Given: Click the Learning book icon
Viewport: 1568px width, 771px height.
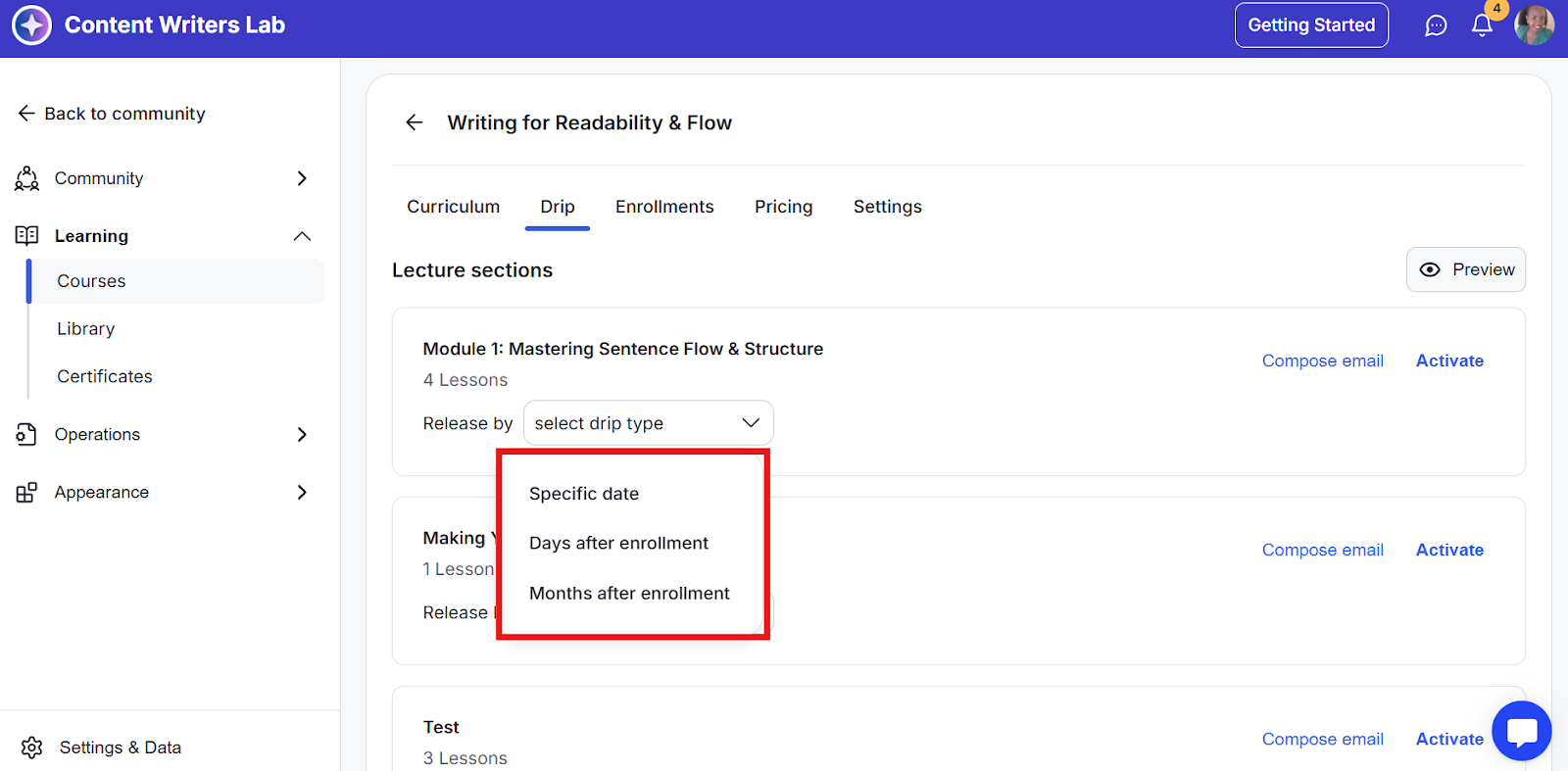Looking at the screenshot, I should click(27, 236).
